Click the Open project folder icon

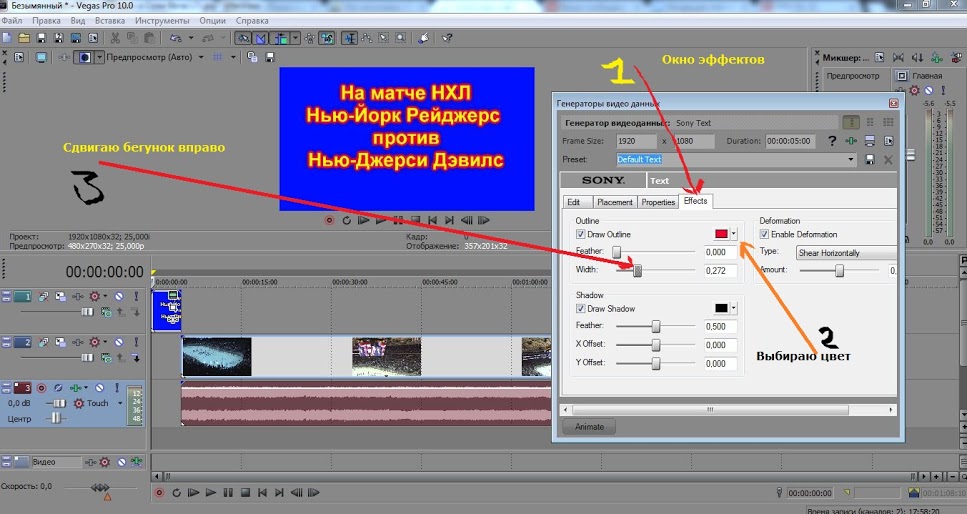pos(24,38)
